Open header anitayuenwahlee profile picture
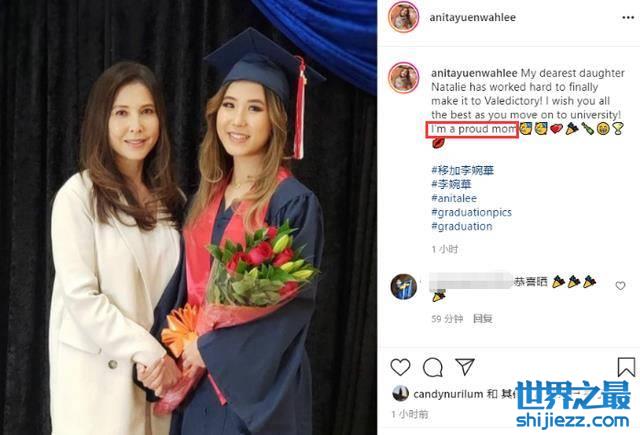The width and height of the screenshot is (640, 435). tap(404, 17)
